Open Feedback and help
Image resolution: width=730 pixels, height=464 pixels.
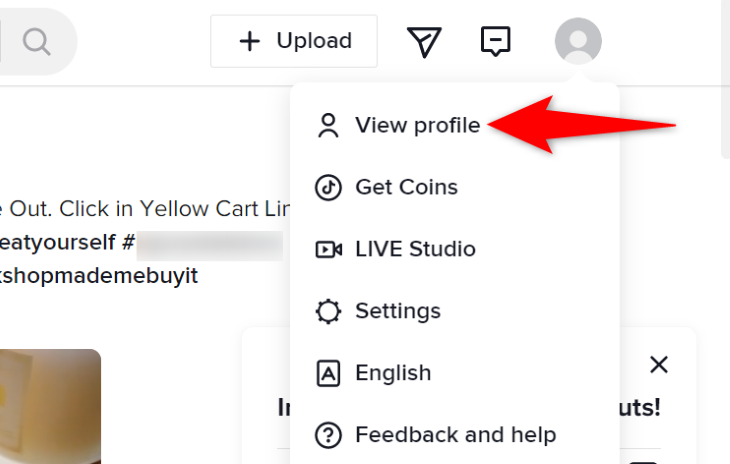pos(455,435)
